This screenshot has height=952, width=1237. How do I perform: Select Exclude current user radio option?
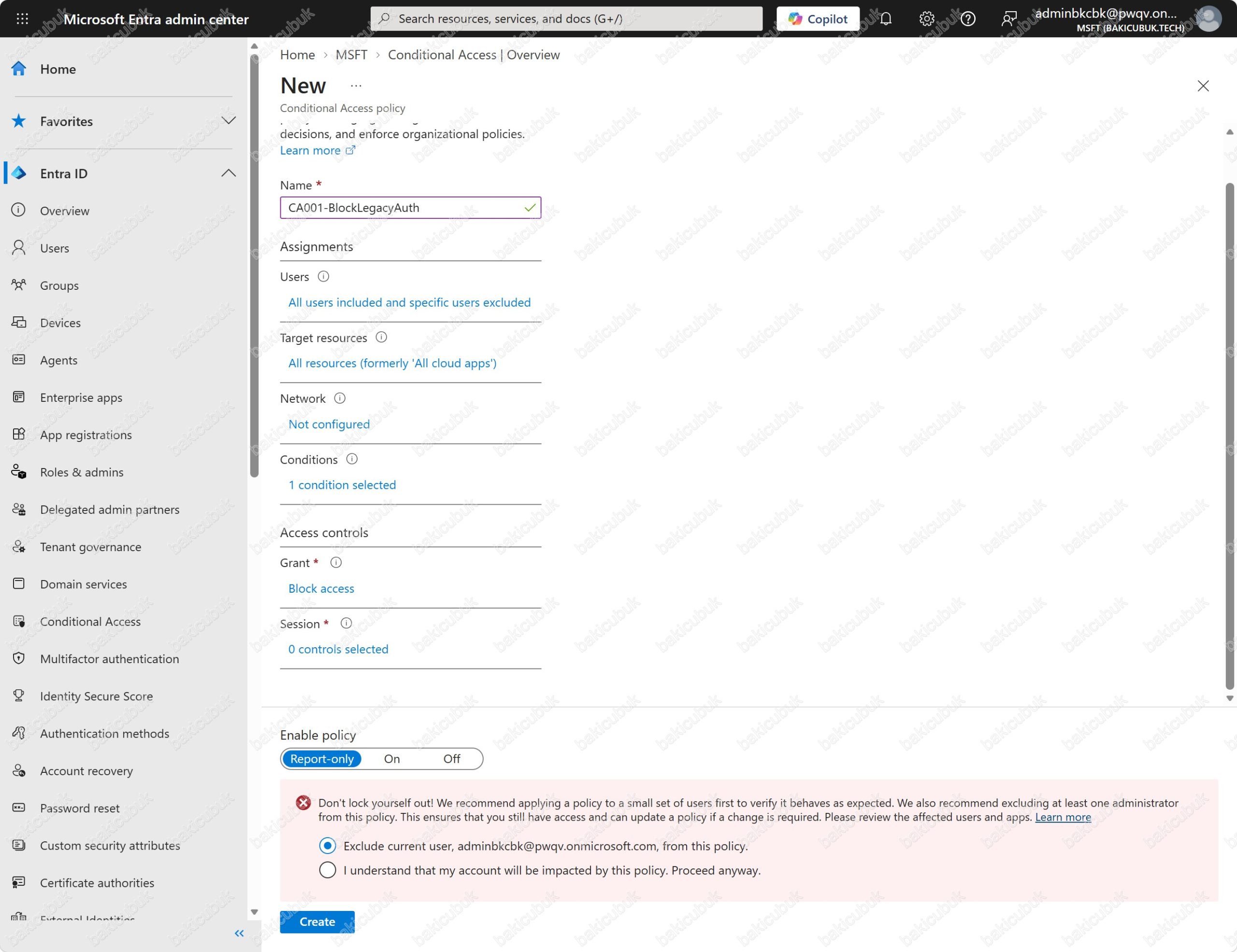pyautogui.click(x=328, y=846)
